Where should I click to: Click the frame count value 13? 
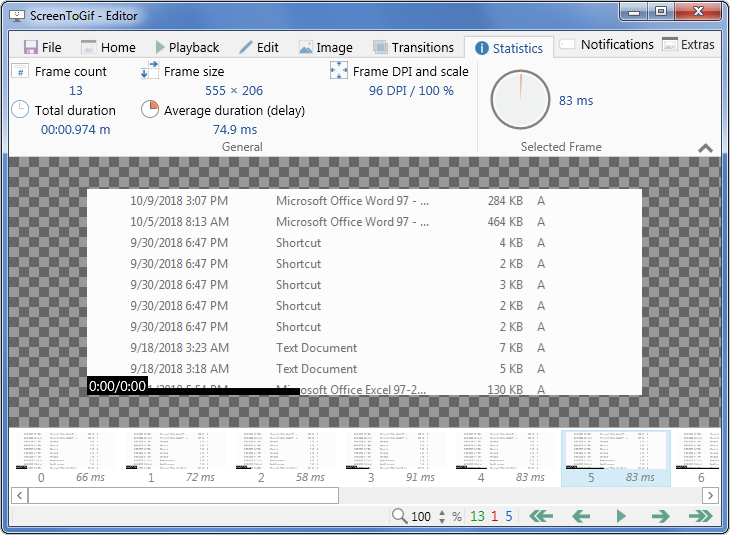point(76,91)
